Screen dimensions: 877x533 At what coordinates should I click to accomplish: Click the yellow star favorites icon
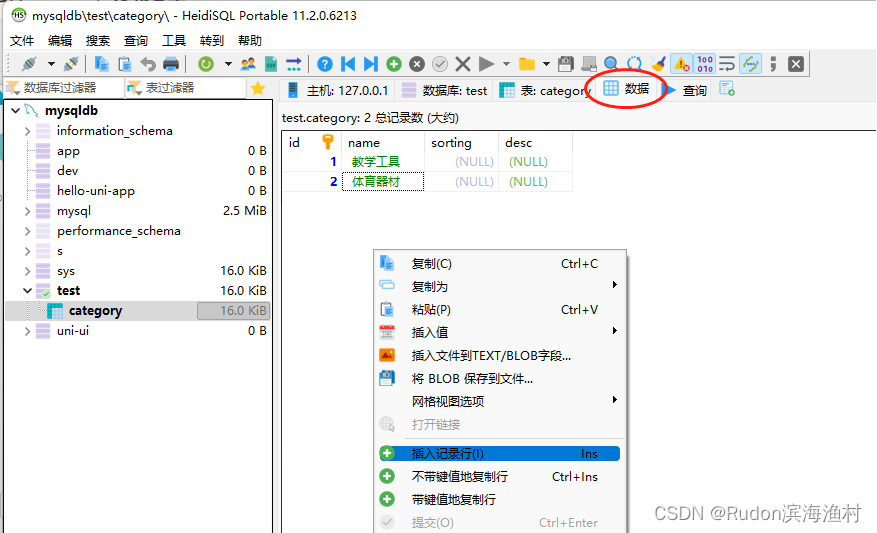coord(258,88)
